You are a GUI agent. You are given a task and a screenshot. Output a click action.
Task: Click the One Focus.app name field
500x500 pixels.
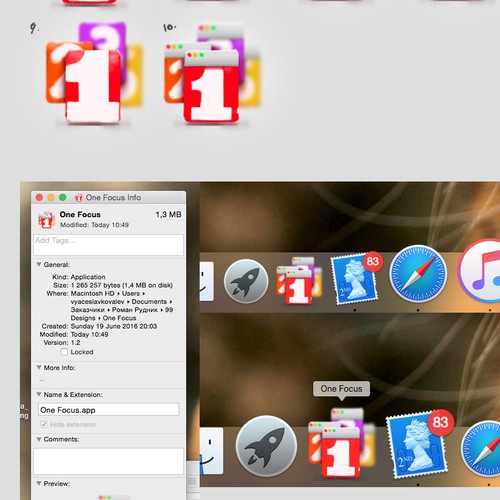pos(108,409)
